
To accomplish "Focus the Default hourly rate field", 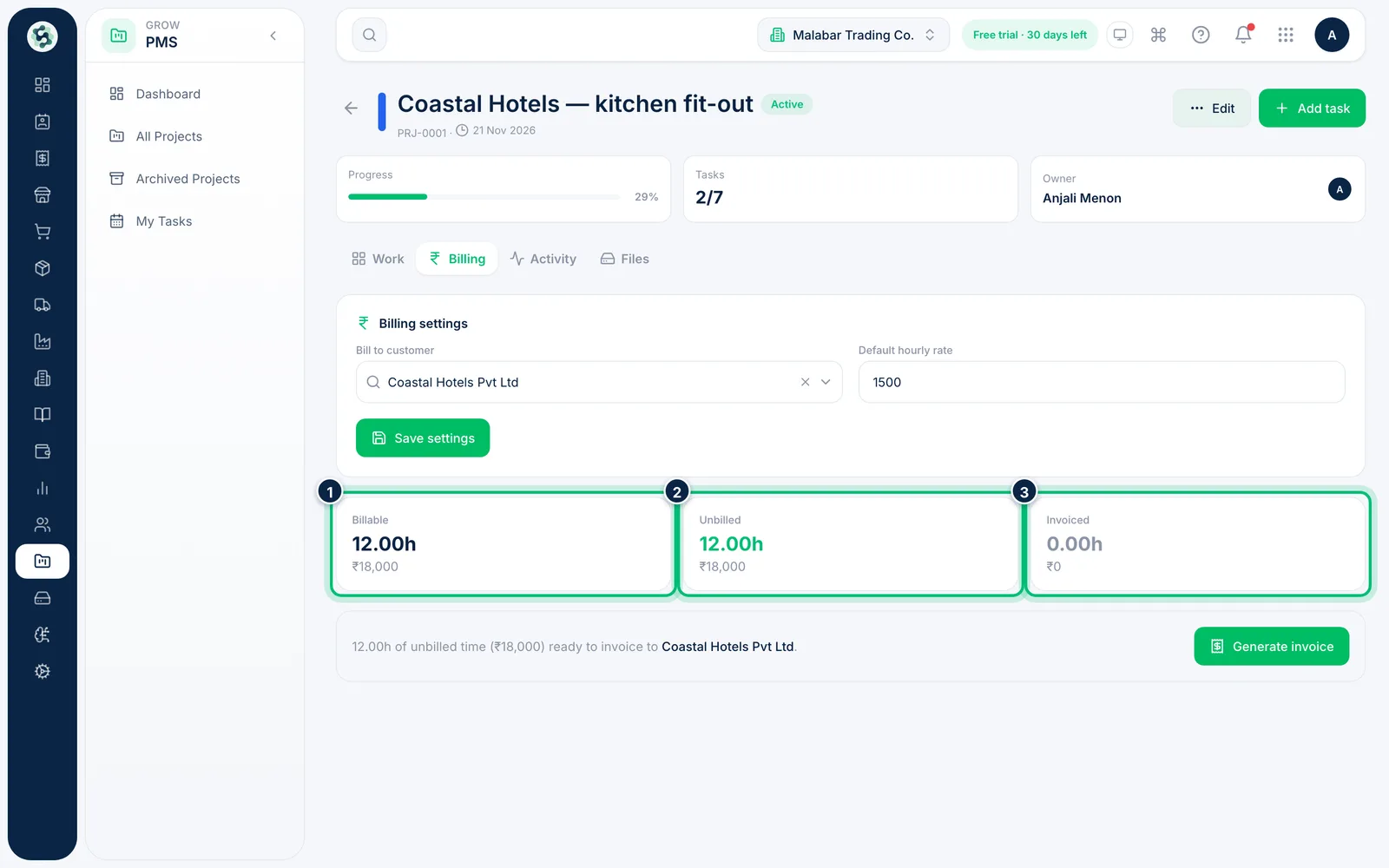I will (x=1102, y=382).
